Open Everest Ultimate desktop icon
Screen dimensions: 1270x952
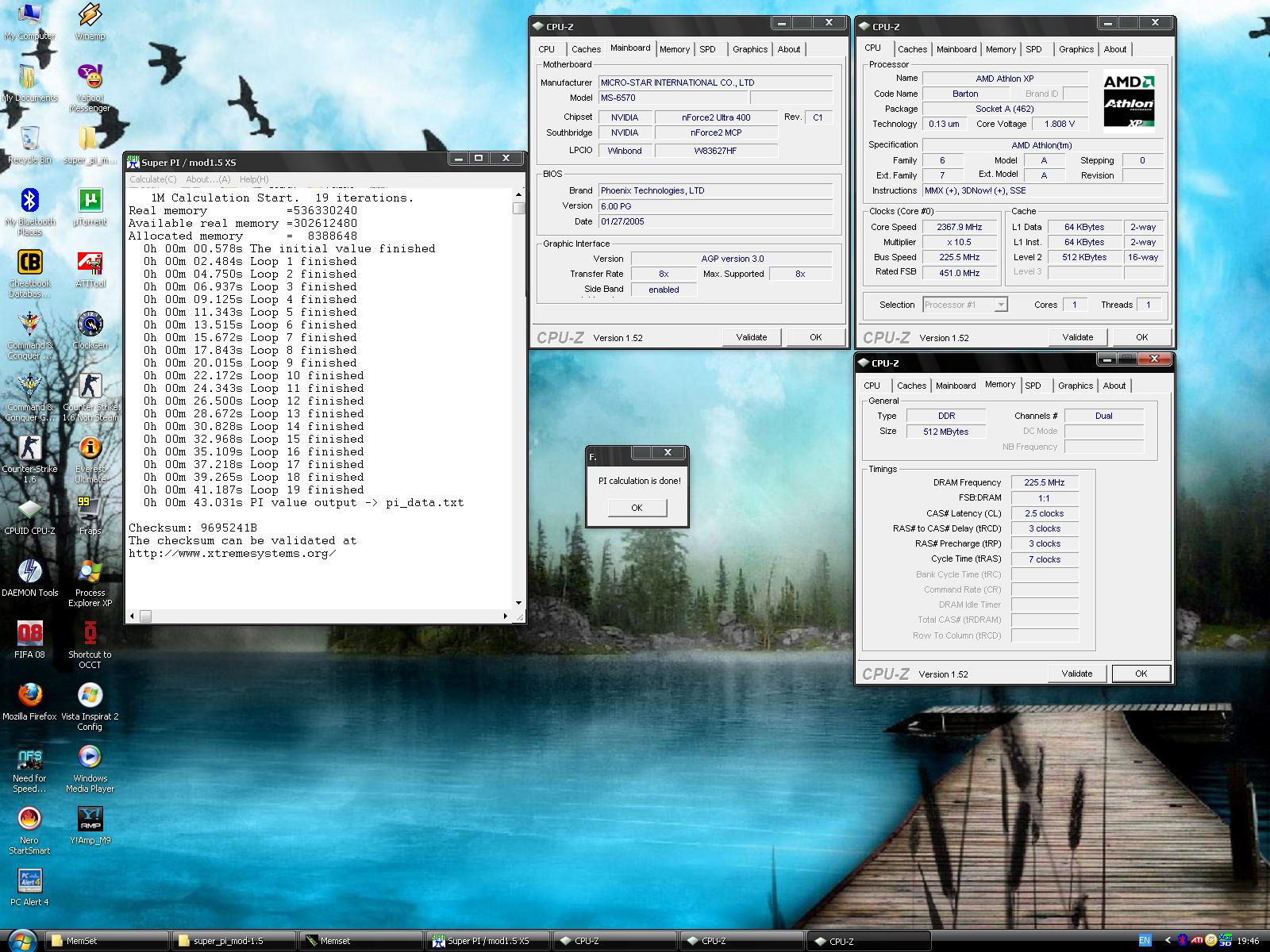[90, 459]
